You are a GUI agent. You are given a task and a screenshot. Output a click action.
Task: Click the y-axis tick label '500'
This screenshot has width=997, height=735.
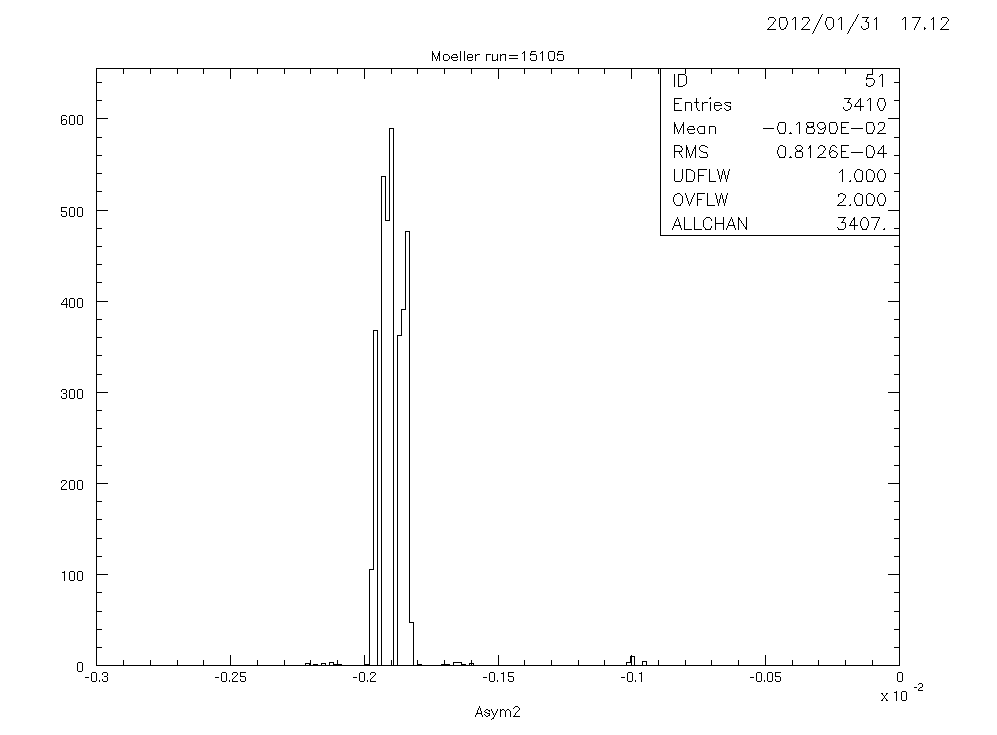[x=72, y=212]
